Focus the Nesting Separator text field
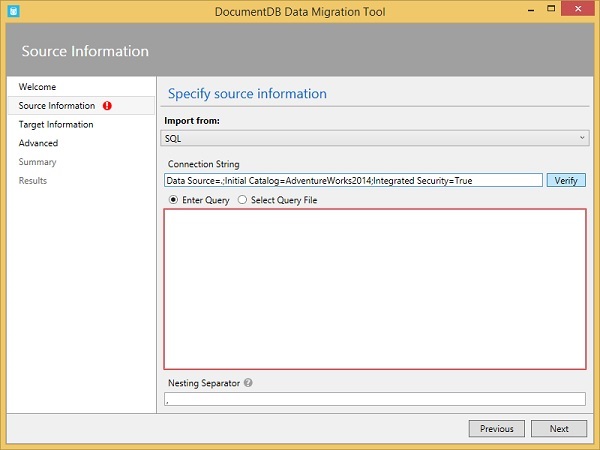Image resolution: width=600 pixels, height=450 pixels. (375, 399)
